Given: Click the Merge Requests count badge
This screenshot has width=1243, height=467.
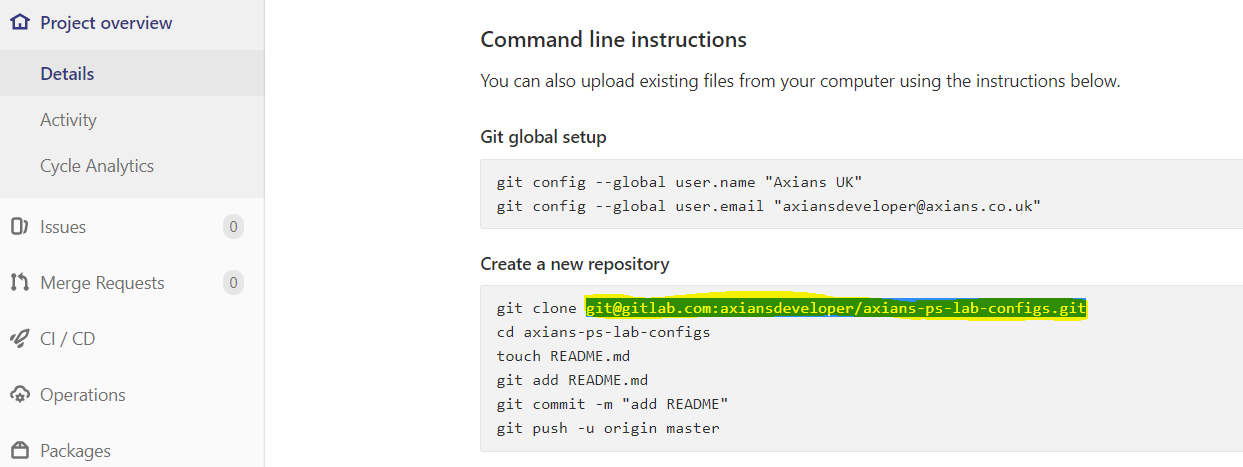Looking at the screenshot, I should (233, 283).
